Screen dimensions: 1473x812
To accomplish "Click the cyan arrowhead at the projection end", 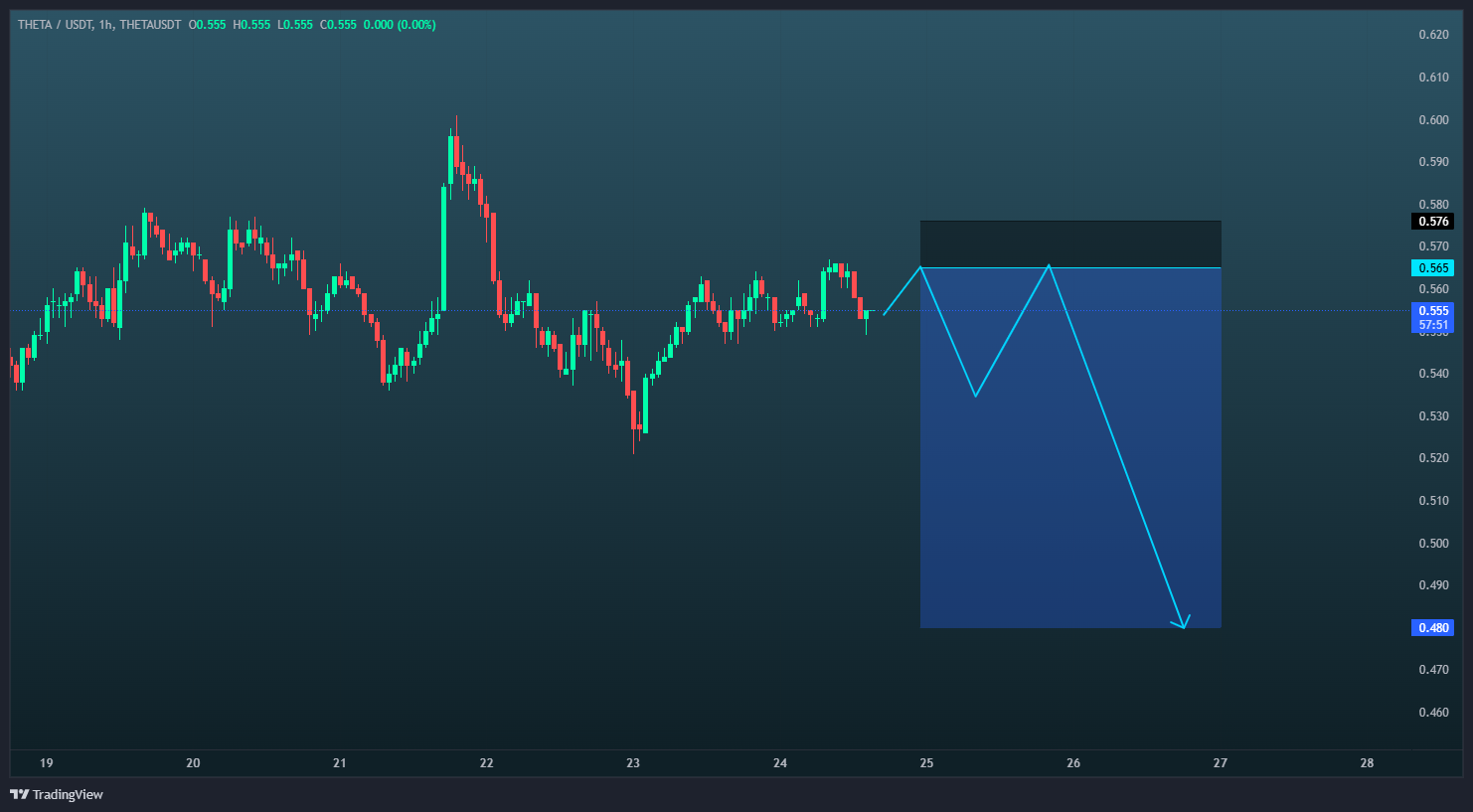I will click(x=1183, y=624).
